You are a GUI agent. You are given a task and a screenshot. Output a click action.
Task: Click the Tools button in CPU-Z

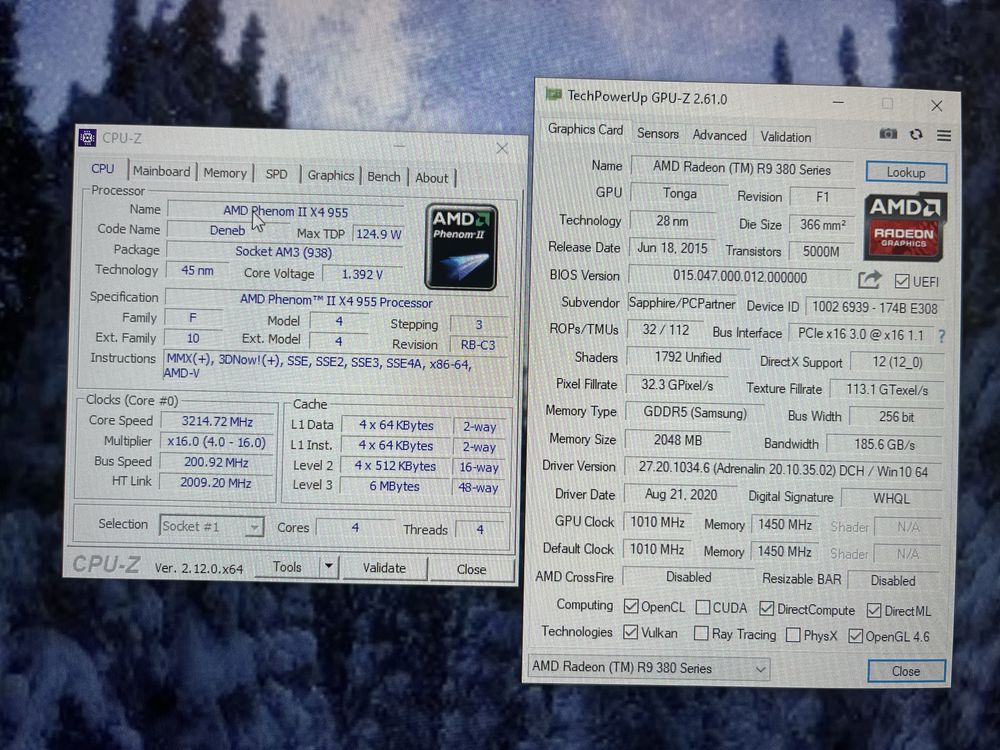click(x=287, y=566)
